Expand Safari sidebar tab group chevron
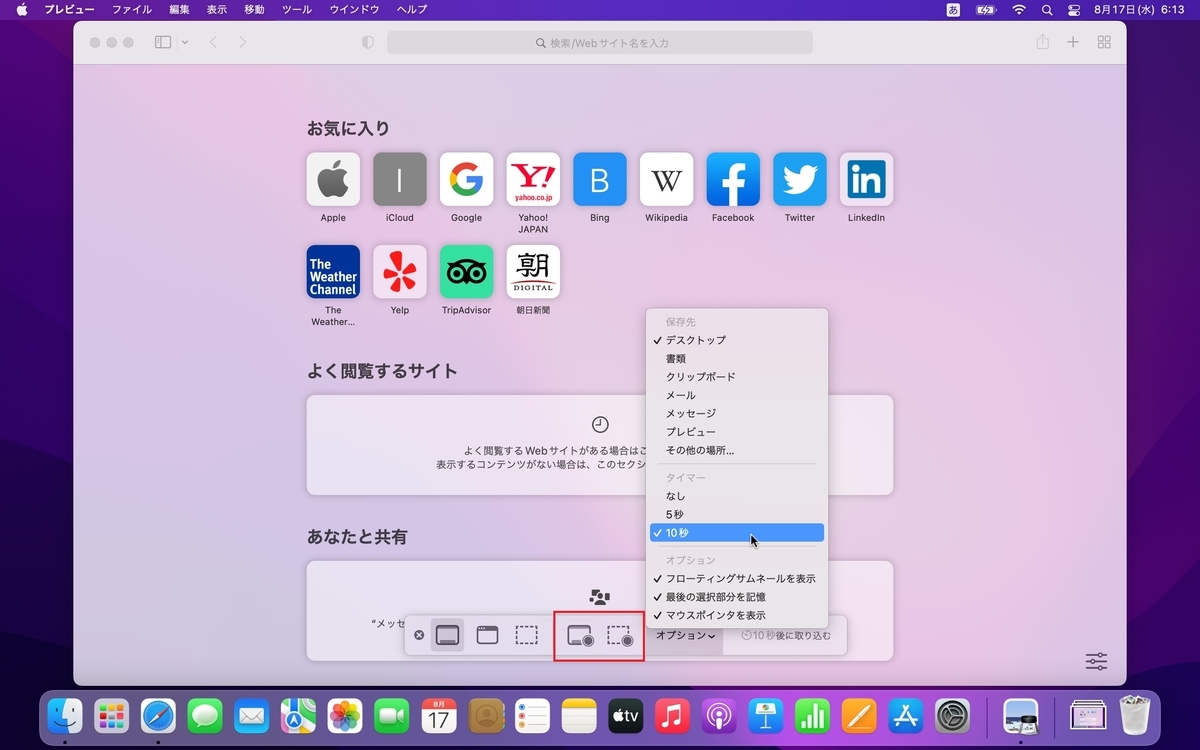The image size is (1200, 750). pos(185,43)
